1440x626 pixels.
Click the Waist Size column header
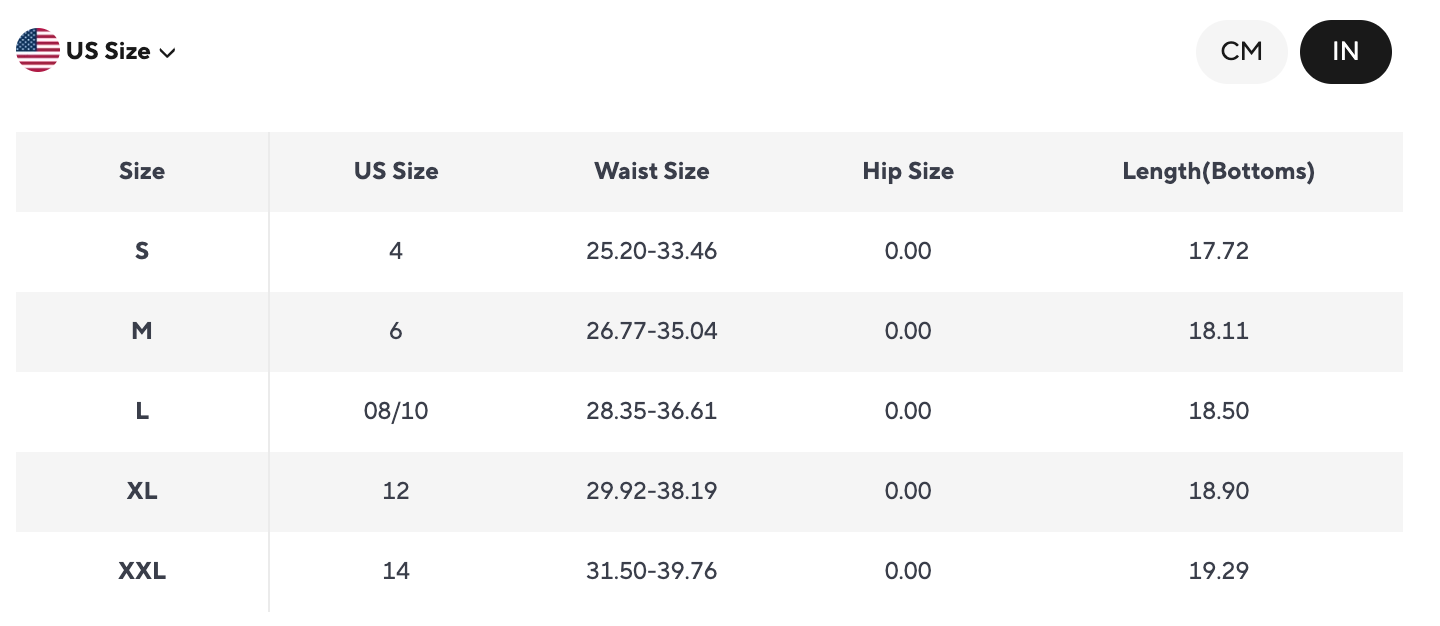(x=651, y=171)
